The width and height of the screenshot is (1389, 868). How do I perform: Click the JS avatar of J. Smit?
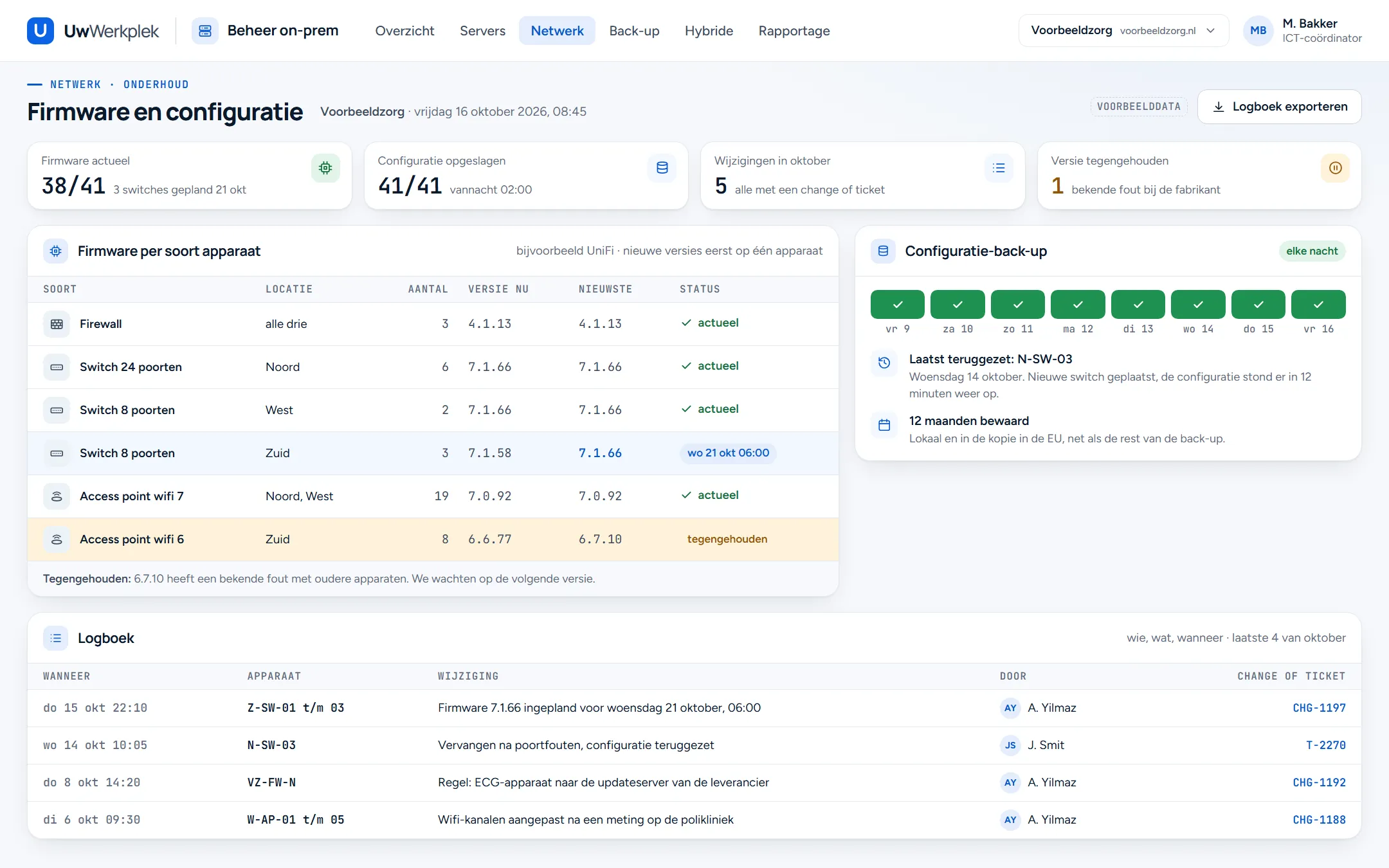tap(1010, 745)
